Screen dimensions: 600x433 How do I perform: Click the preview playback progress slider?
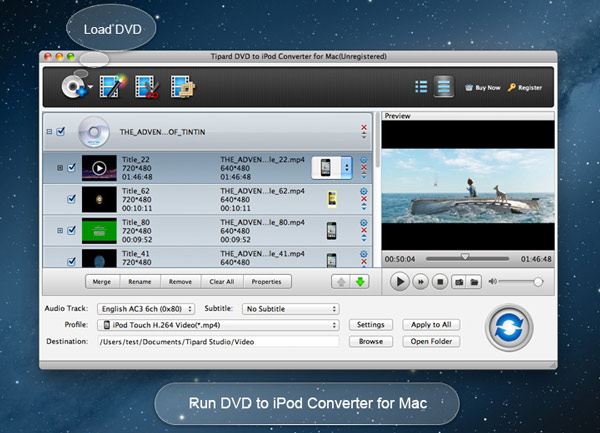(467, 259)
